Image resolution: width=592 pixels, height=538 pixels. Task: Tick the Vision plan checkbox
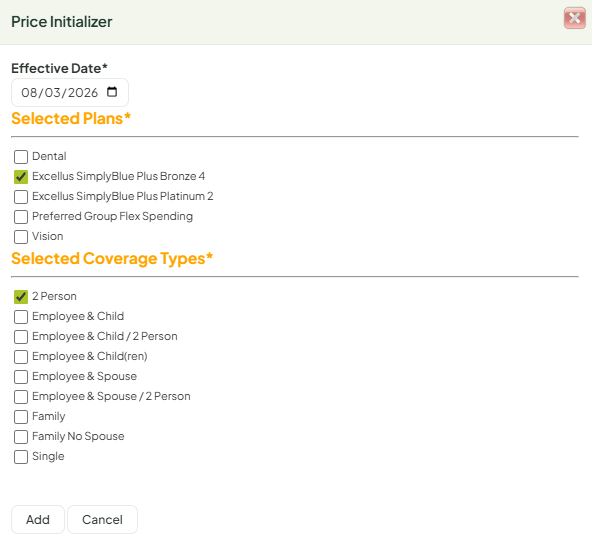coord(21,237)
